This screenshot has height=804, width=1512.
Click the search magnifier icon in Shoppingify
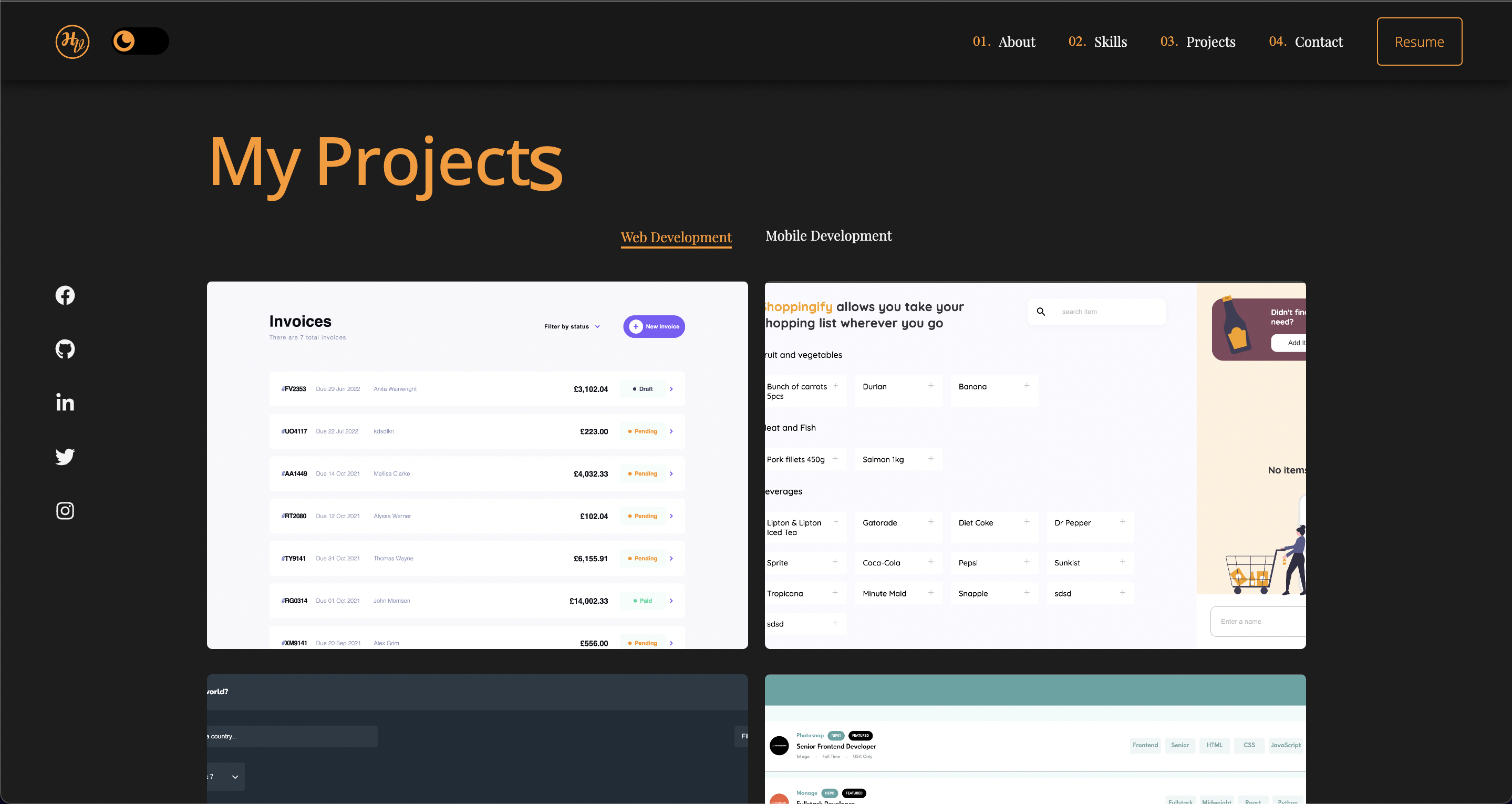tap(1041, 312)
